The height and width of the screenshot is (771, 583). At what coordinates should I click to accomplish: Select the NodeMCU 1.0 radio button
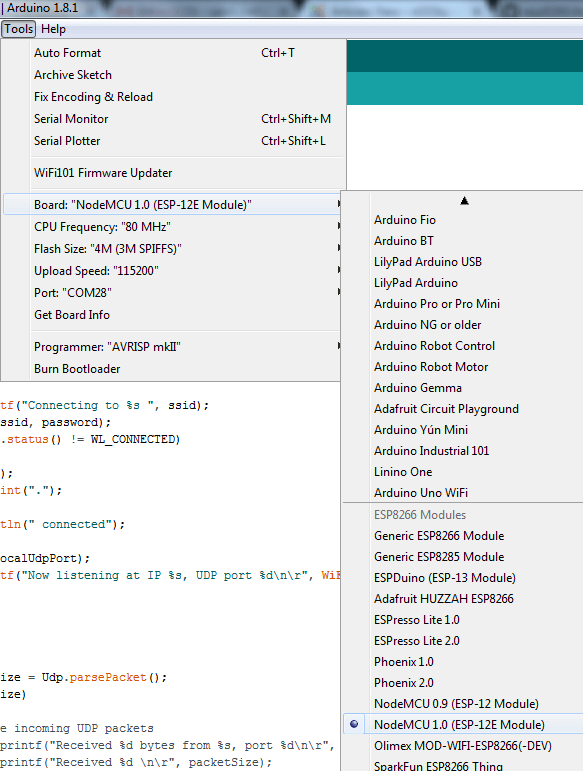(354, 724)
